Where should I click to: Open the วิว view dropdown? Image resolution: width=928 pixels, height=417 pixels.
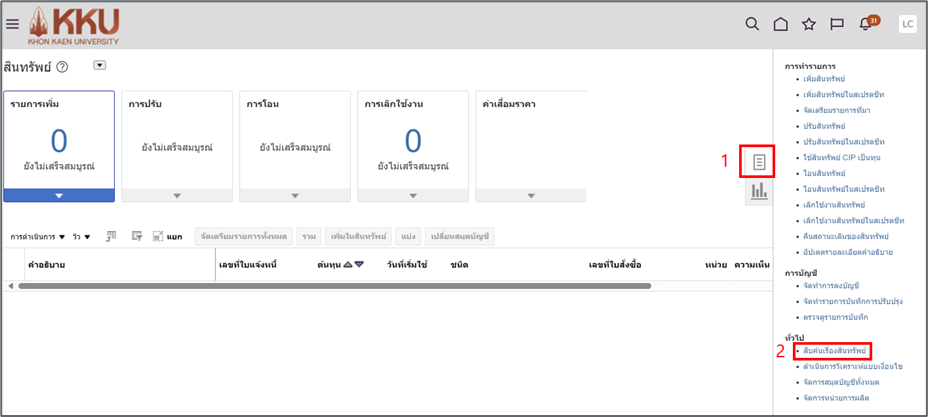click(81, 237)
